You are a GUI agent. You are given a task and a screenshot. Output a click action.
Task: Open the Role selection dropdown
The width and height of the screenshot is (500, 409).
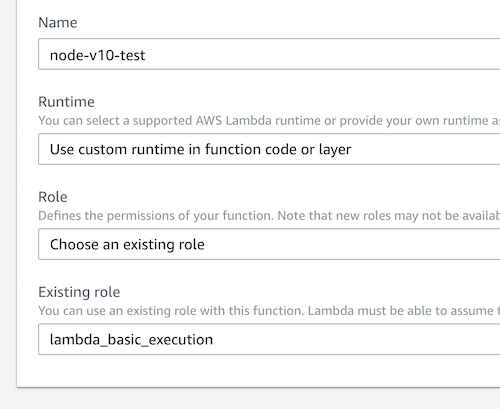(269, 244)
